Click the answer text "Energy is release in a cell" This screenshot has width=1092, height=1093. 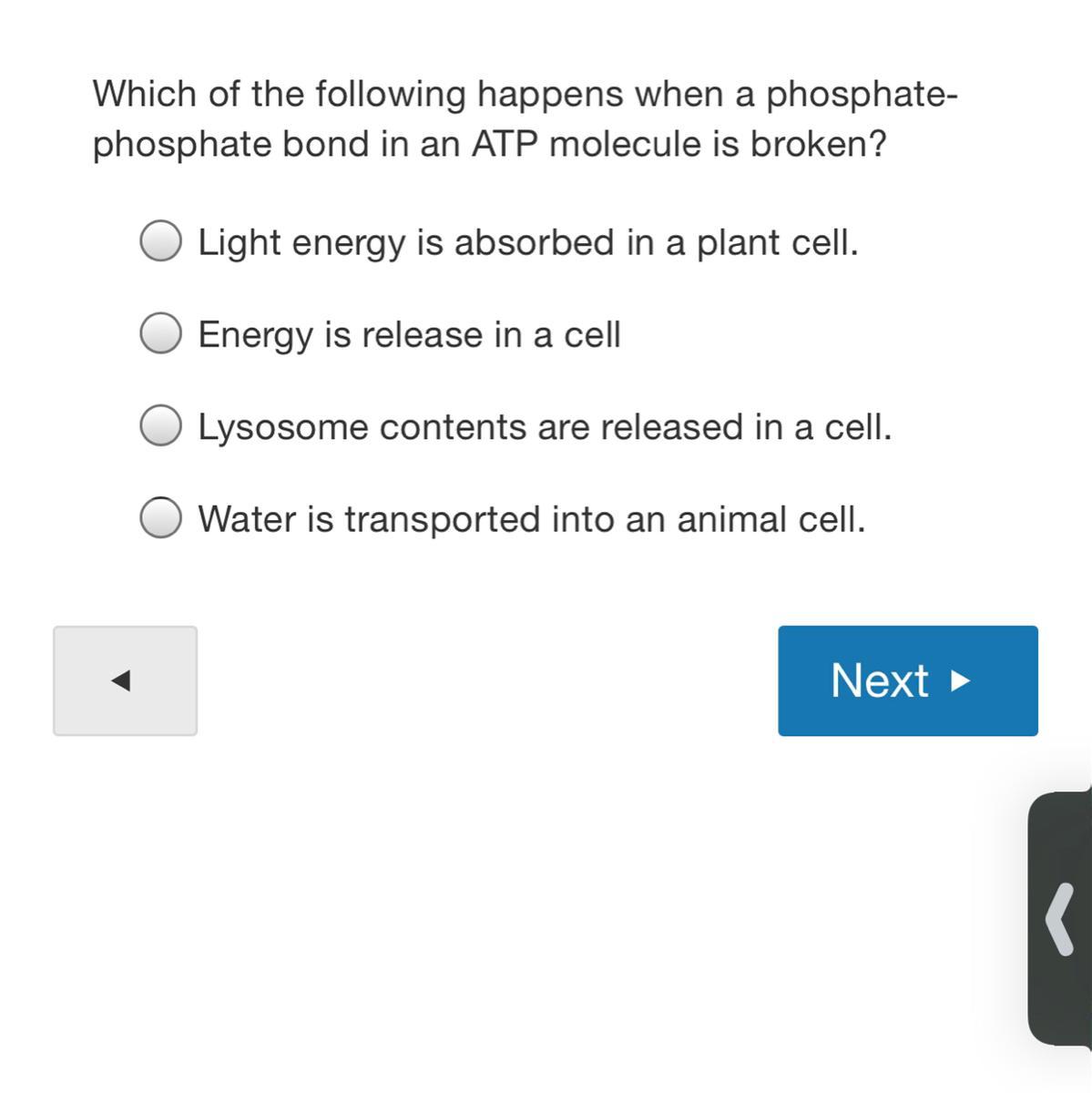tap(409, 335)
